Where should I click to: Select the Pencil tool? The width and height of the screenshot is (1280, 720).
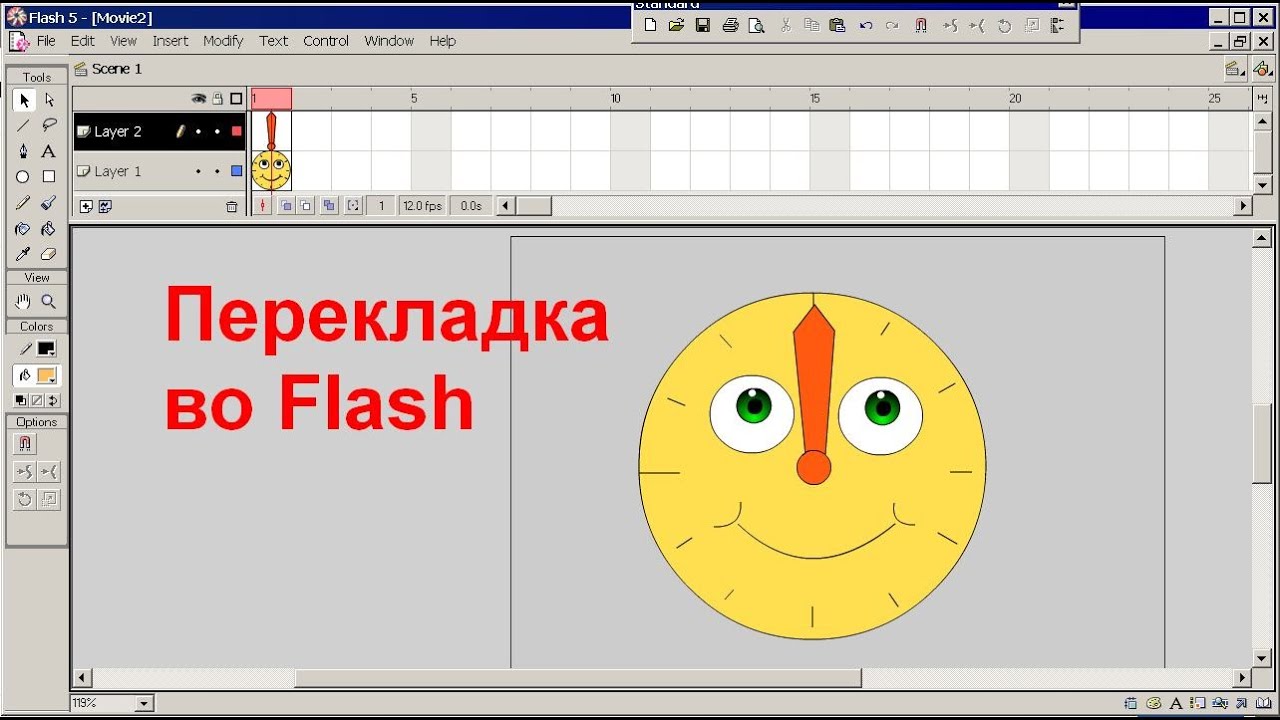[24, 203]
